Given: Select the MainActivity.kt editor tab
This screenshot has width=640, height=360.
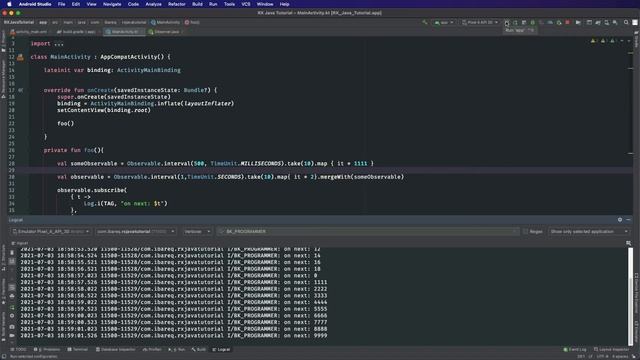Looking at the screenshot, I should pyautogui.click(x=124, y=31).
